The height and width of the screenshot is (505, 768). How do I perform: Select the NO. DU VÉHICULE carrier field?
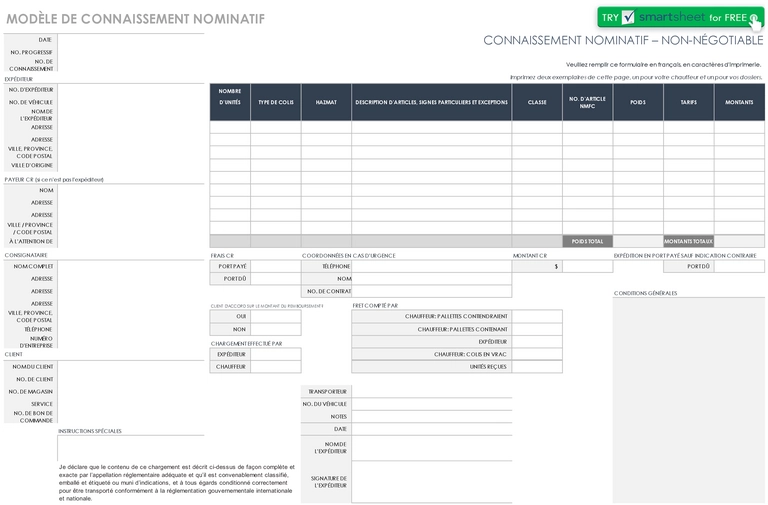[x=432, y=404]
